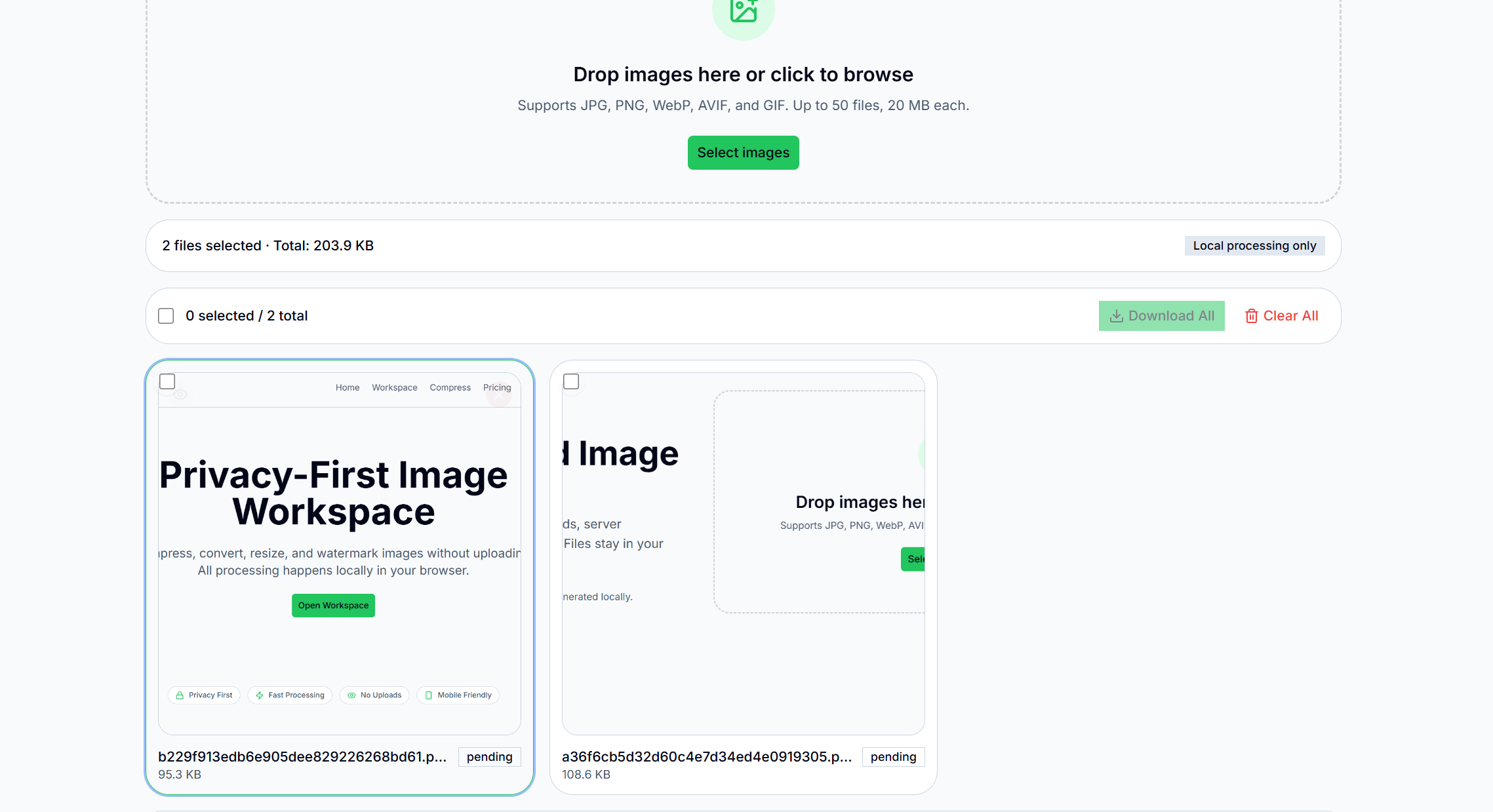
Task: Click the '108.6 KB' file size
Action: 586,775
